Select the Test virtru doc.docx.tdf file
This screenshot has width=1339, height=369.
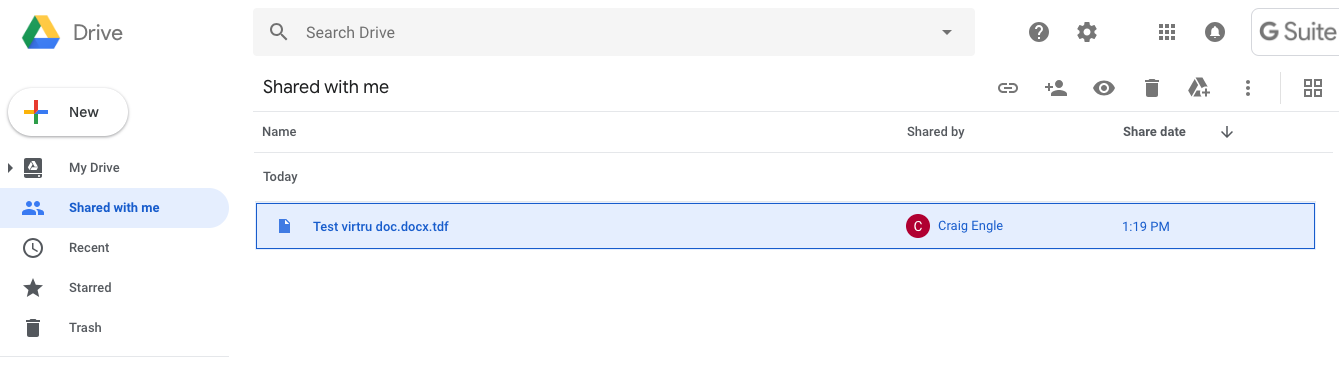coord(785,226)
